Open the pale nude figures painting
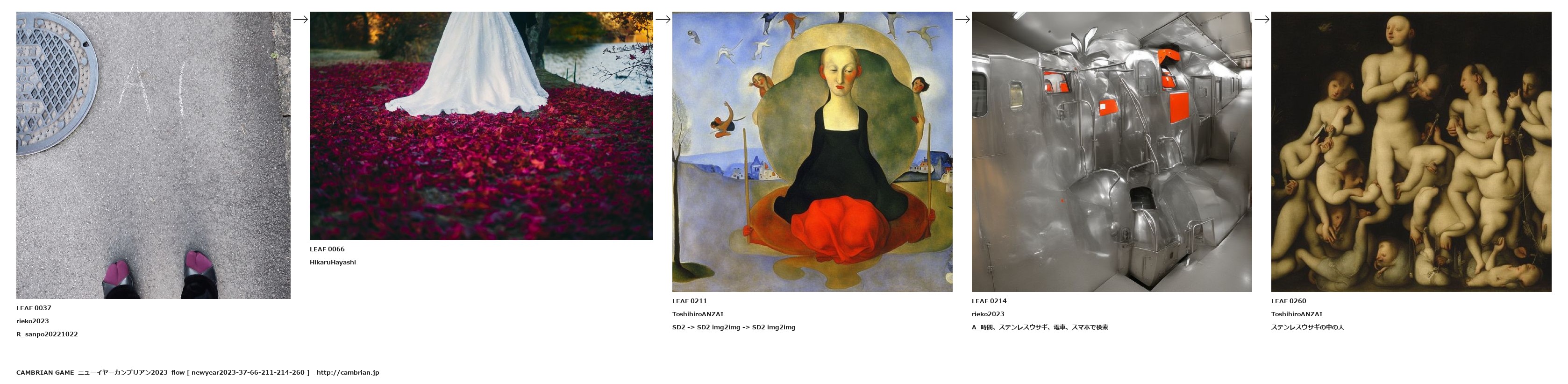The image size is (1568, 384). [1411, 151]
